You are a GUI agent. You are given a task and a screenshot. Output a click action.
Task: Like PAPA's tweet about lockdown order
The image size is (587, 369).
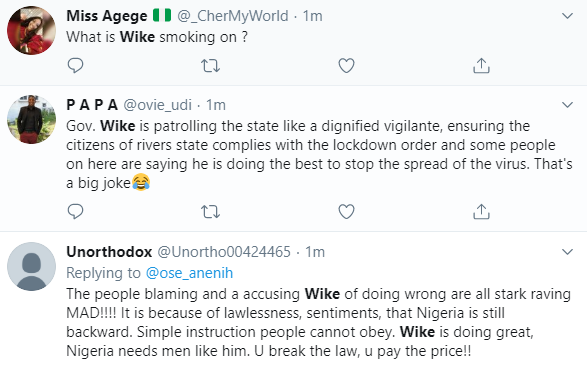(346, 212)
